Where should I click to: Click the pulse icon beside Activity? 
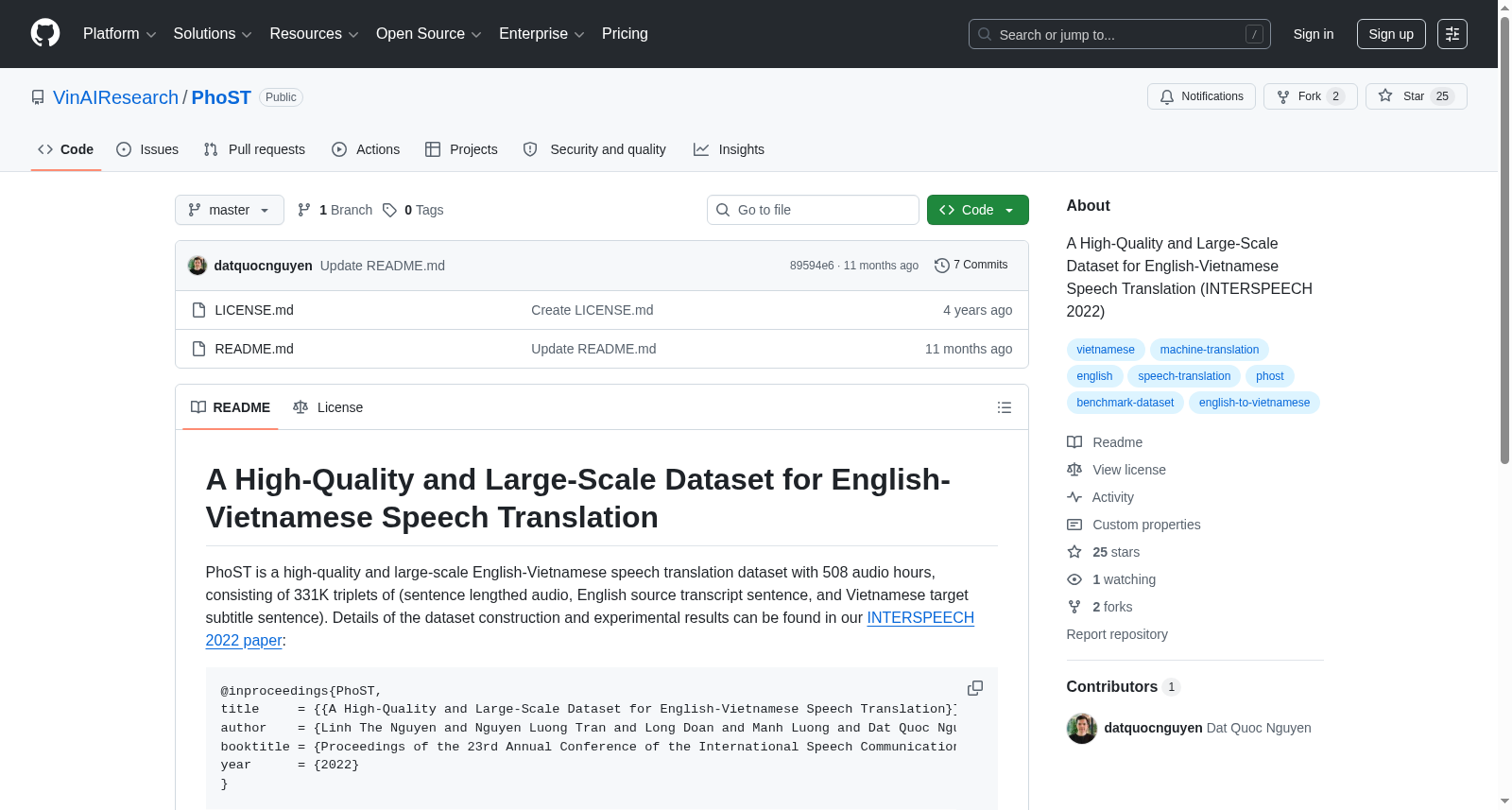(1074, 497)
